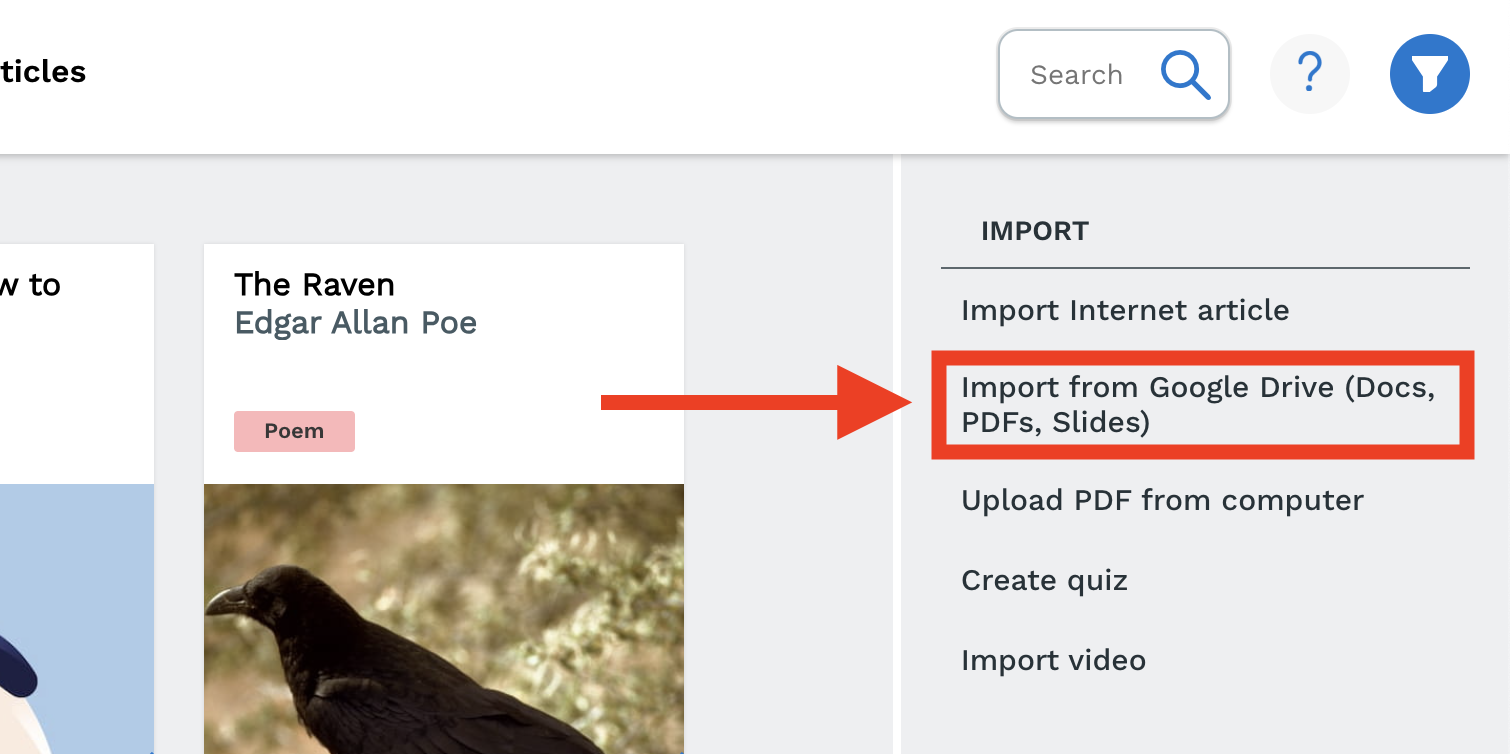Click the pink Poem tag
Image resolution: width=1510 pixels, height=754 pixels.
point(294,431)
